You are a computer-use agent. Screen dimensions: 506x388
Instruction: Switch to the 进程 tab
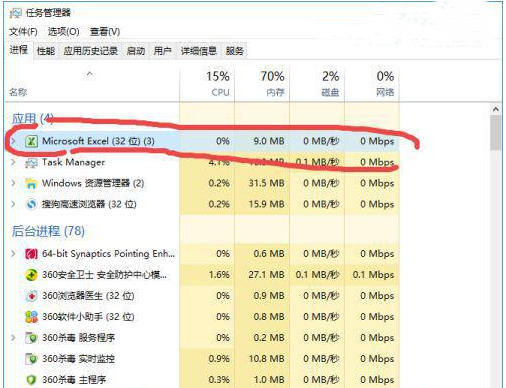tap(19, 50)
